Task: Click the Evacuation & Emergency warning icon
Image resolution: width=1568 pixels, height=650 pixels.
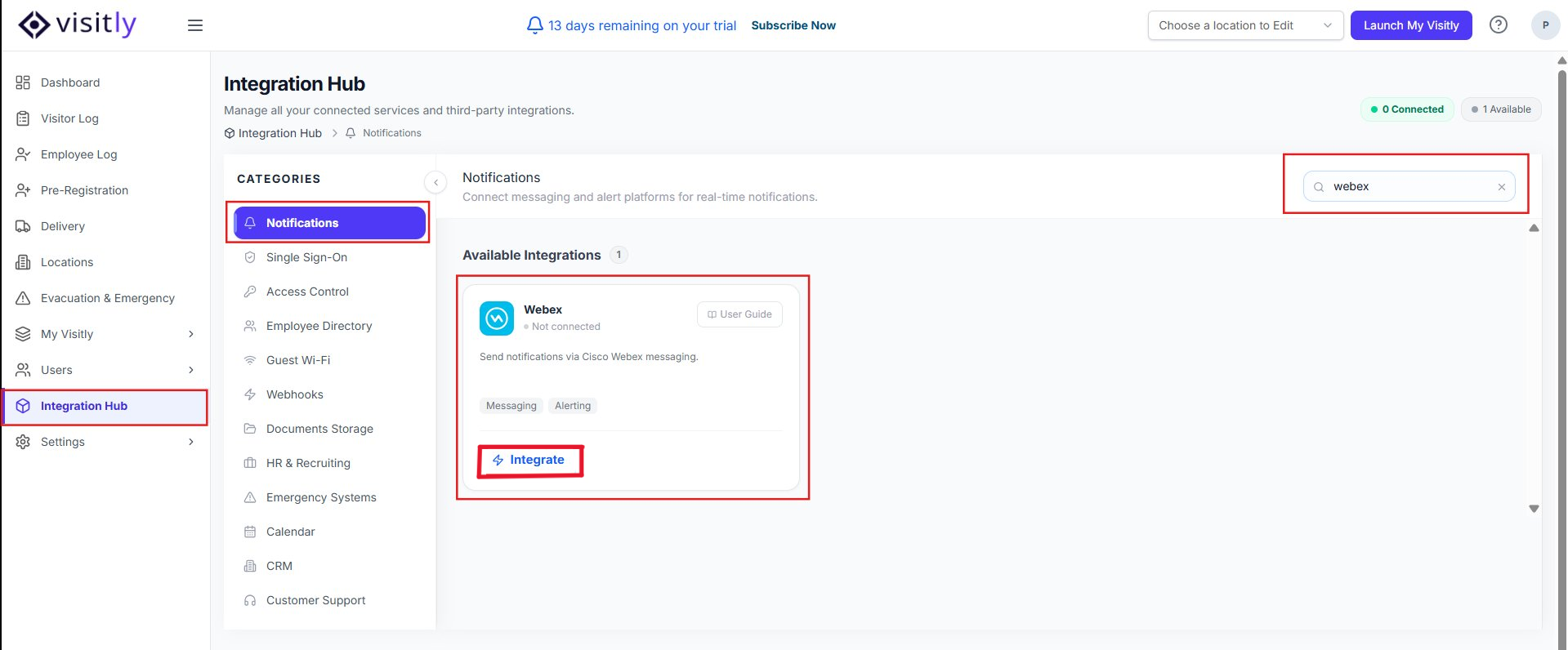Action: coord(23,298)
